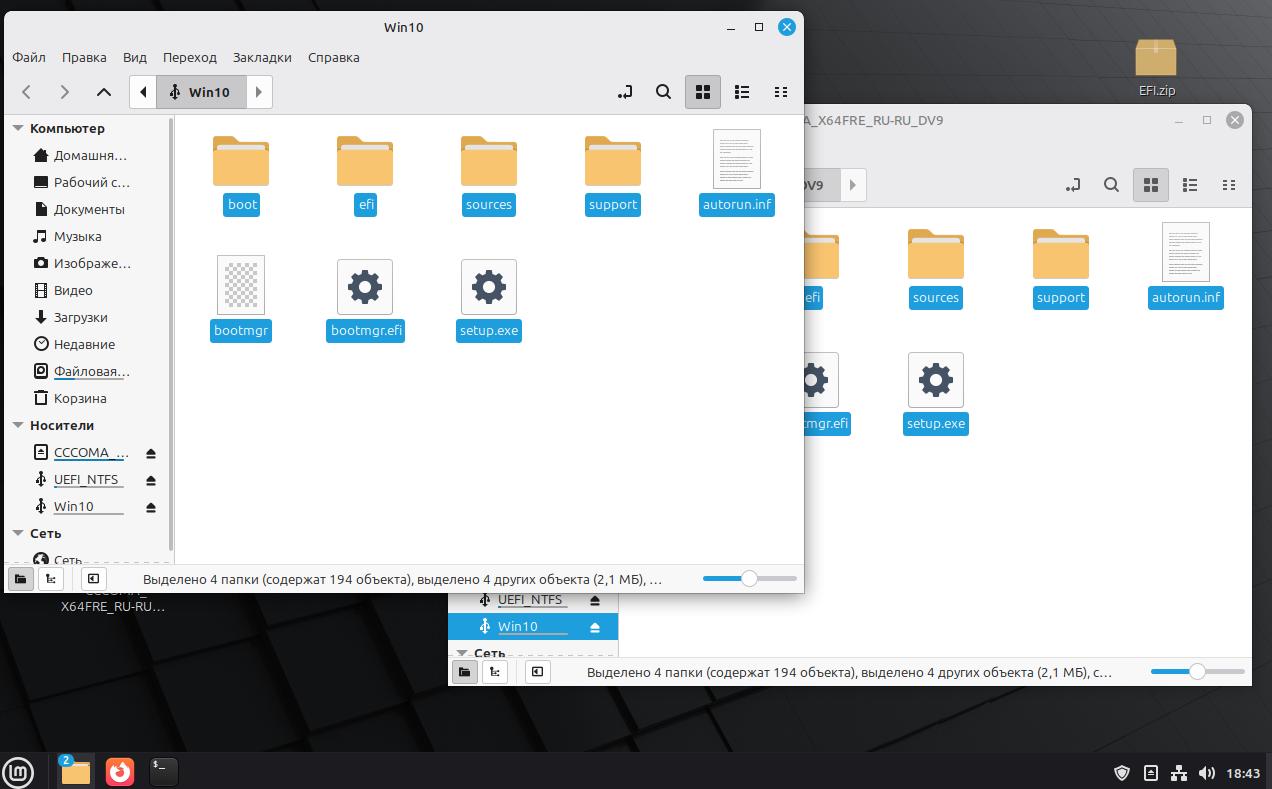Open the terminal from the taskbar
The image size is (1272, 789).
coord(163,771)
